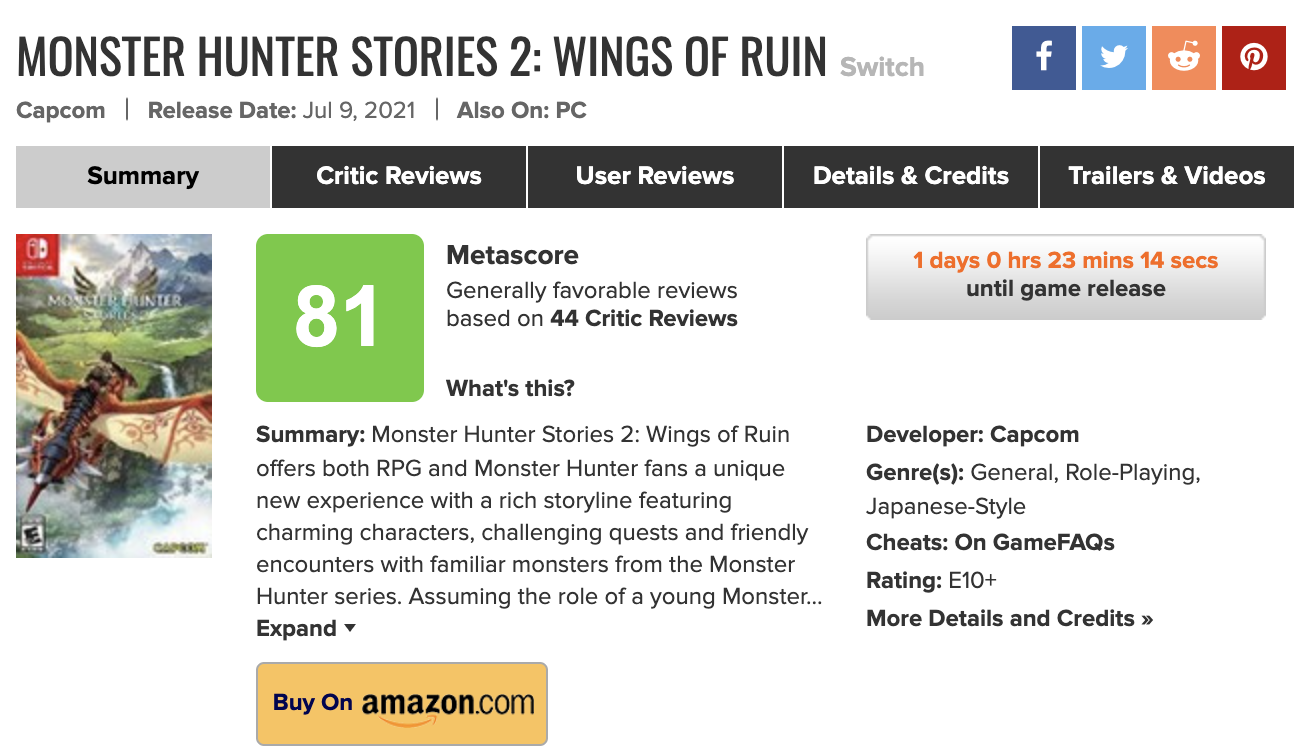Share the page on Facebook
Image resolution: width=1308 pixels, height=756 pixels.
coord(1044,57)
